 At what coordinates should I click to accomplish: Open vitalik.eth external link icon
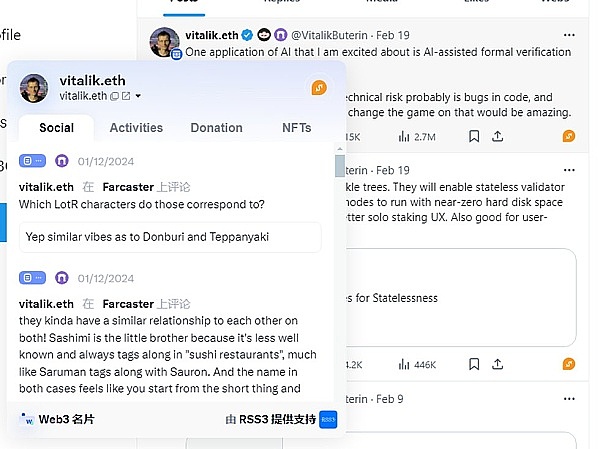tap(126, 96)
